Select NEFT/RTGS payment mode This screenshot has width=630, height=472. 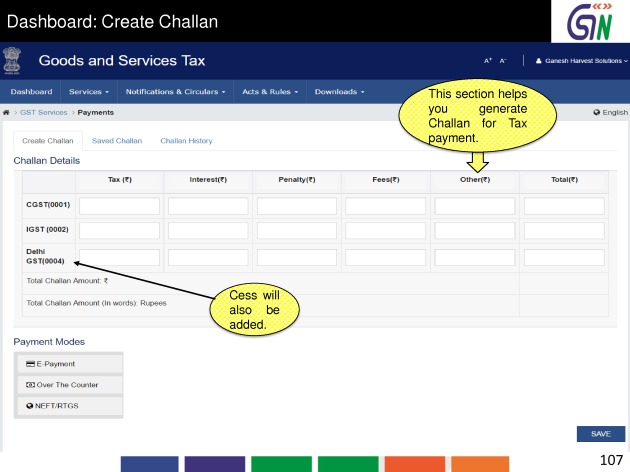(x=69, y=406)
